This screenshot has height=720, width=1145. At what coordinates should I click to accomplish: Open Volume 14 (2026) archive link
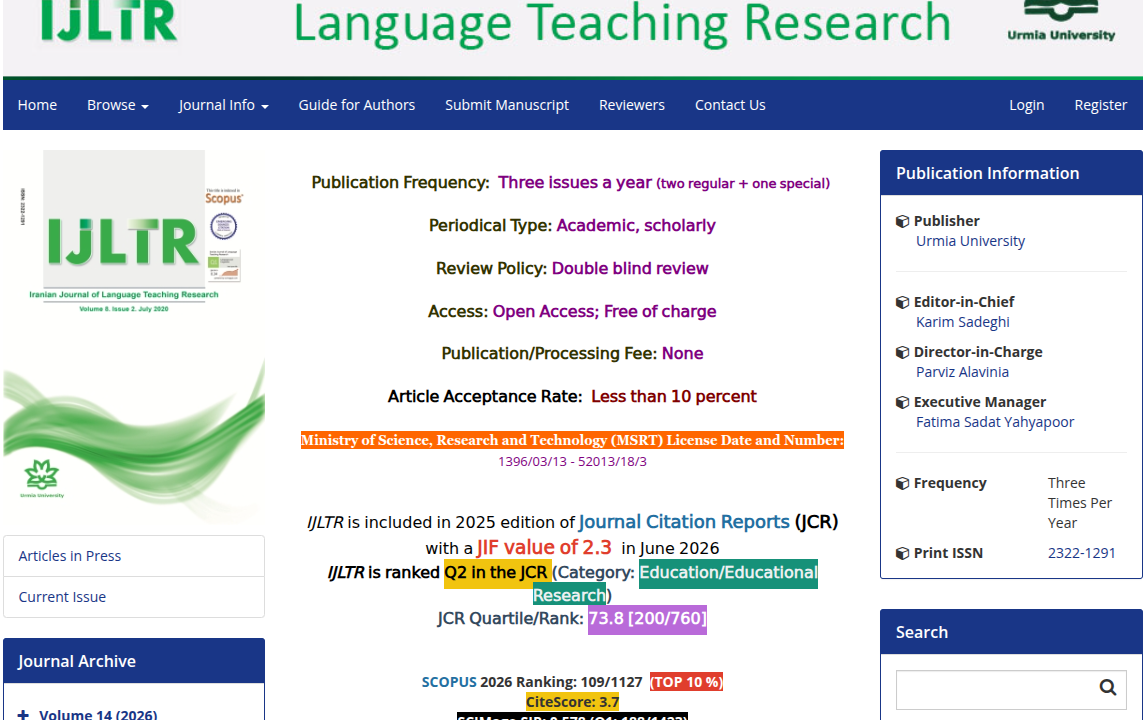click(x=98, y=714)
